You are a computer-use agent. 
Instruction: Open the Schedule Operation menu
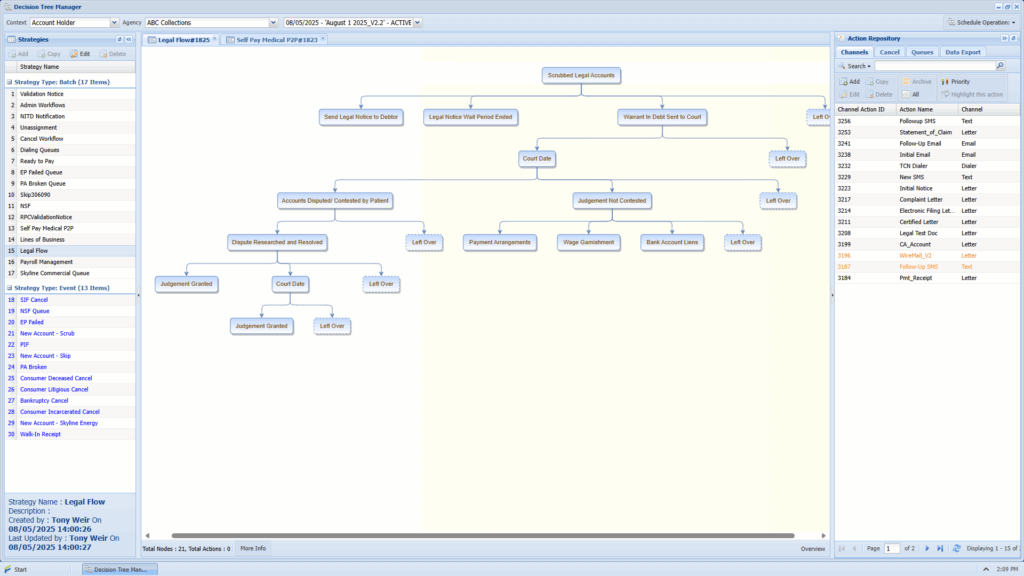[x=980, y=22]
